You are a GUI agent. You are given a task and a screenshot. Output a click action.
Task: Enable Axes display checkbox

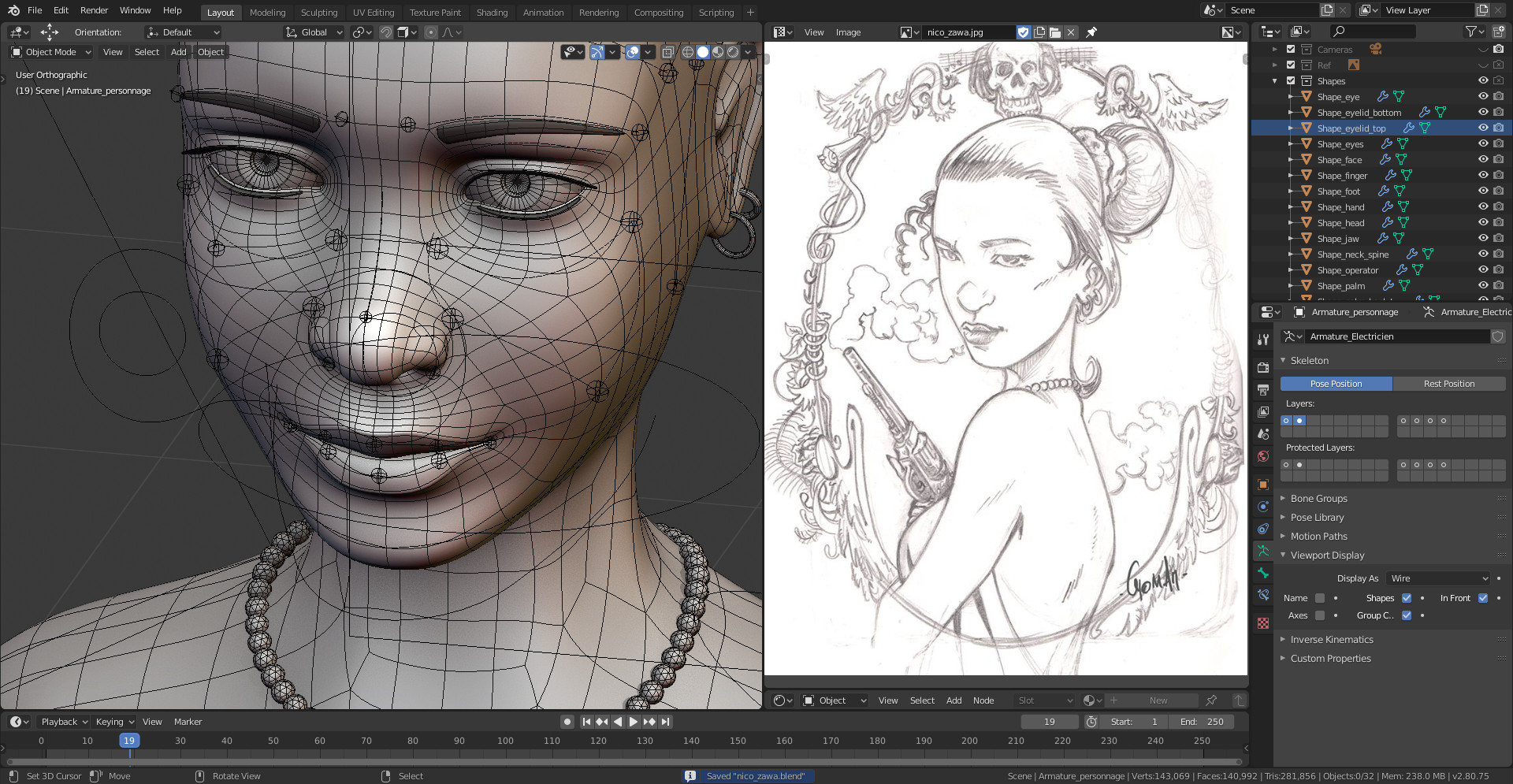[x=1320, y=615]
